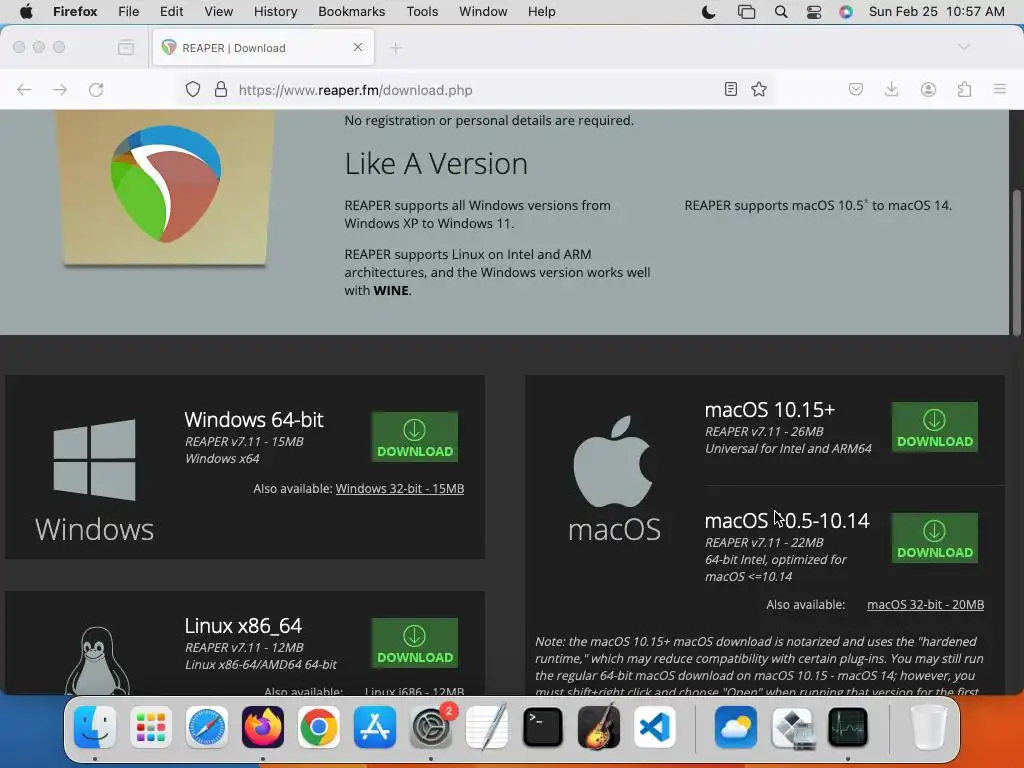Expand the list all tabs dropdown

(x=964, y=47)
